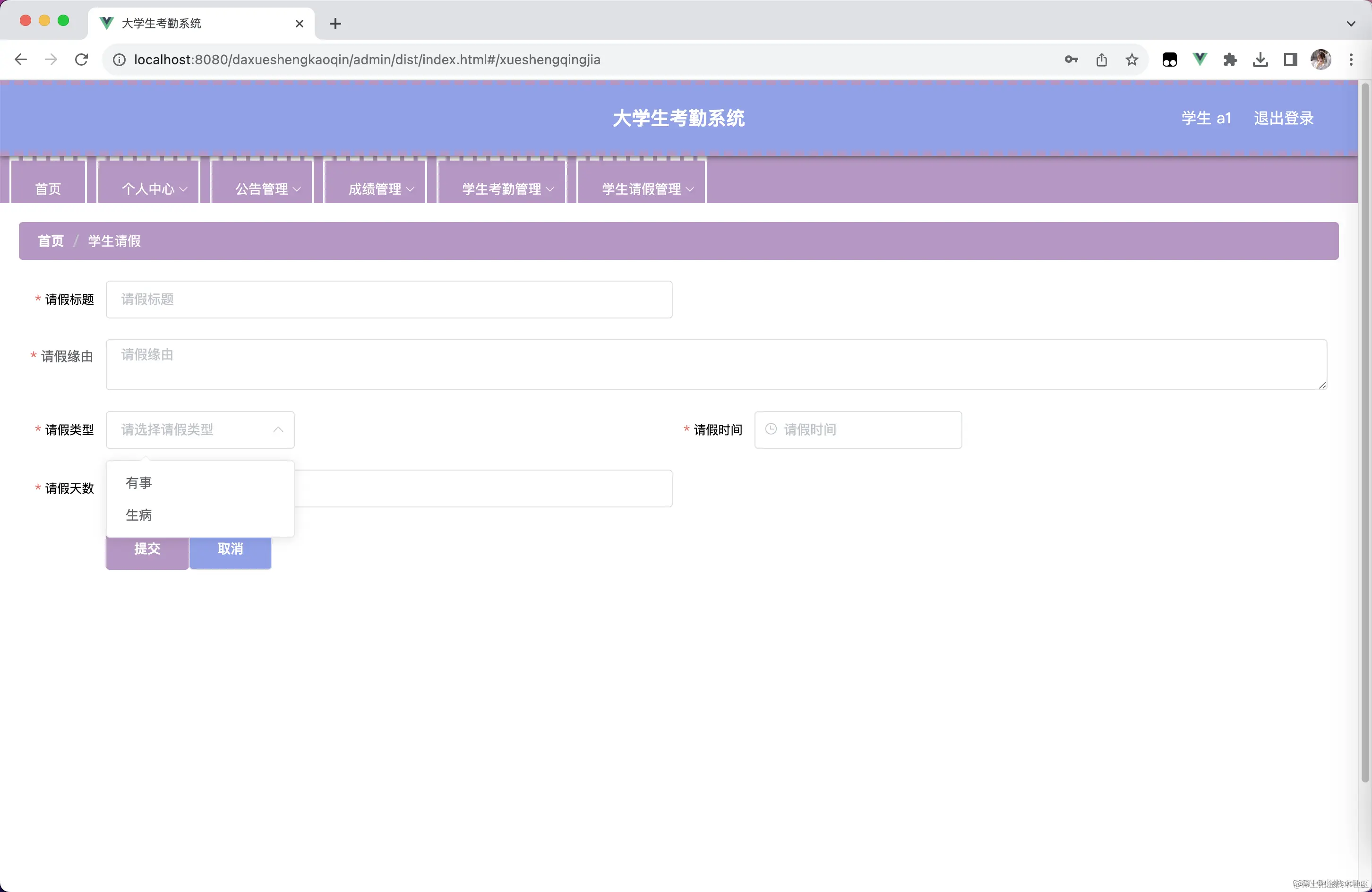Open the Chrome three-dot menu
Screen dimensions: 1372x892
[x=1351, y=60]
